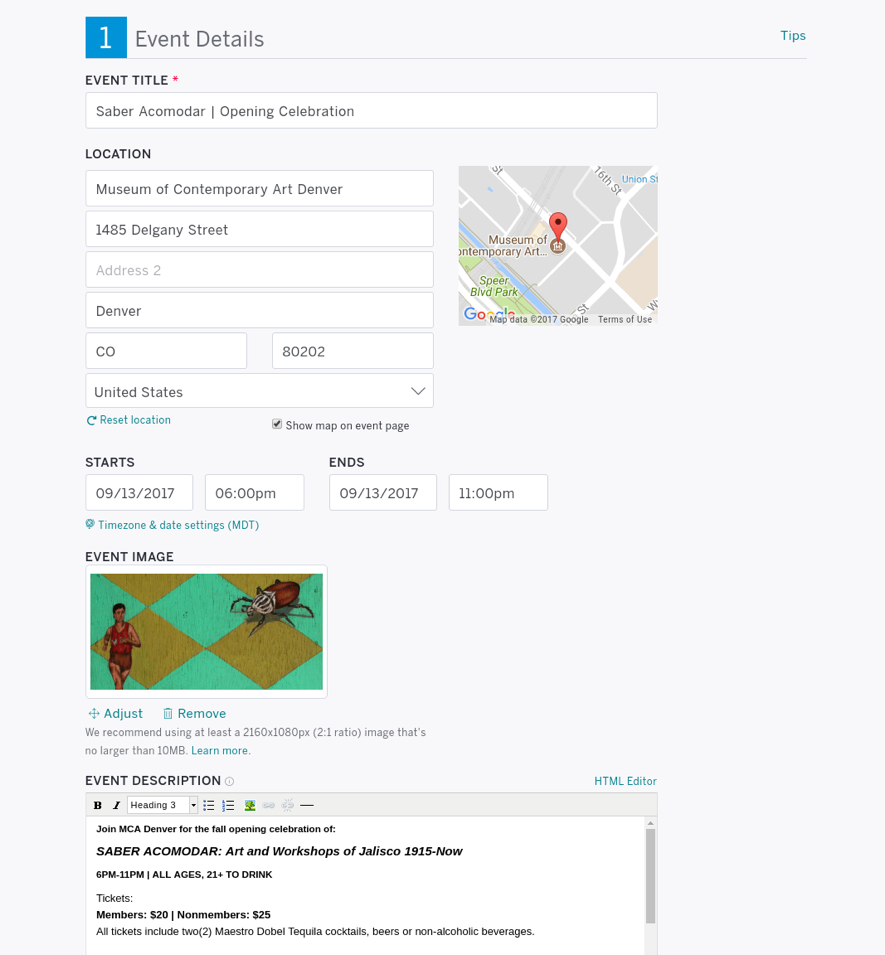
Task: Click the Reset location refresh icon
Action: [x=91, y=420]
